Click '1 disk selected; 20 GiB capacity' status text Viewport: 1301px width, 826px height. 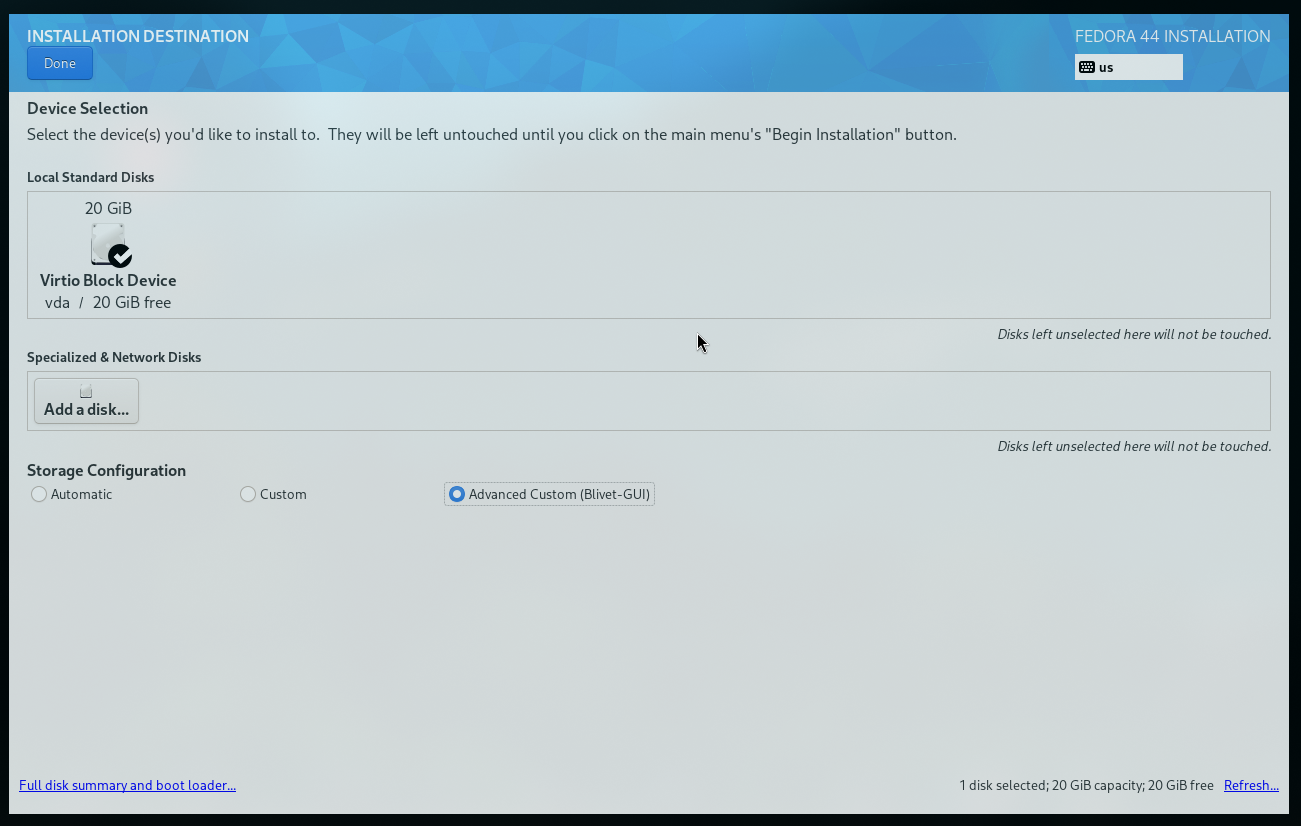tap(1050, 785)
